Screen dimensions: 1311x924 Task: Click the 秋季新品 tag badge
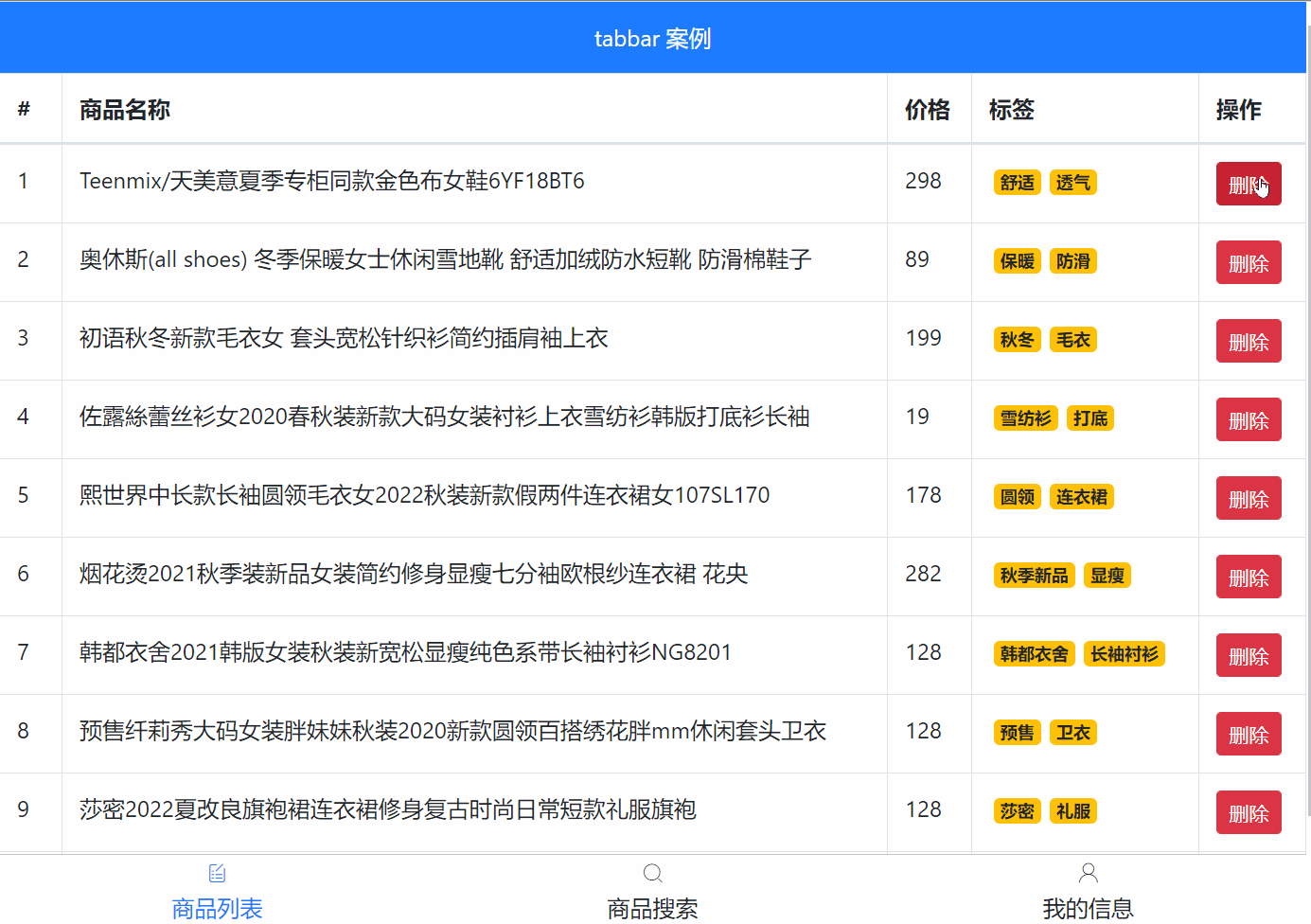click(x=1035, y=576)
